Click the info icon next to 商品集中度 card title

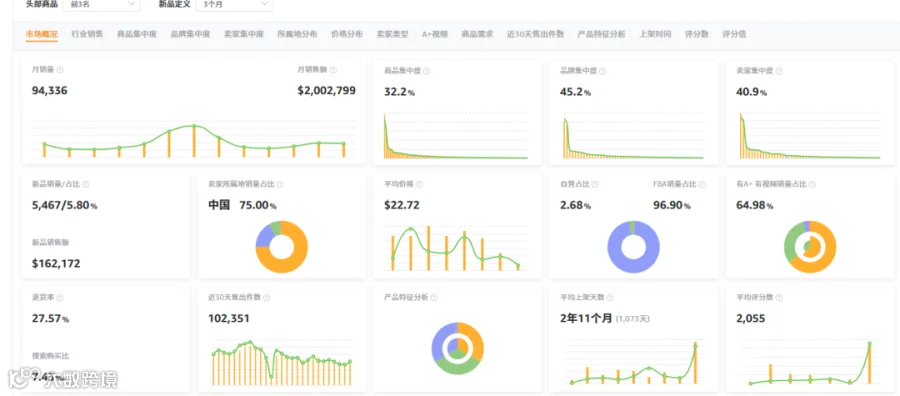pyautogui.click(x=426, y=71)
